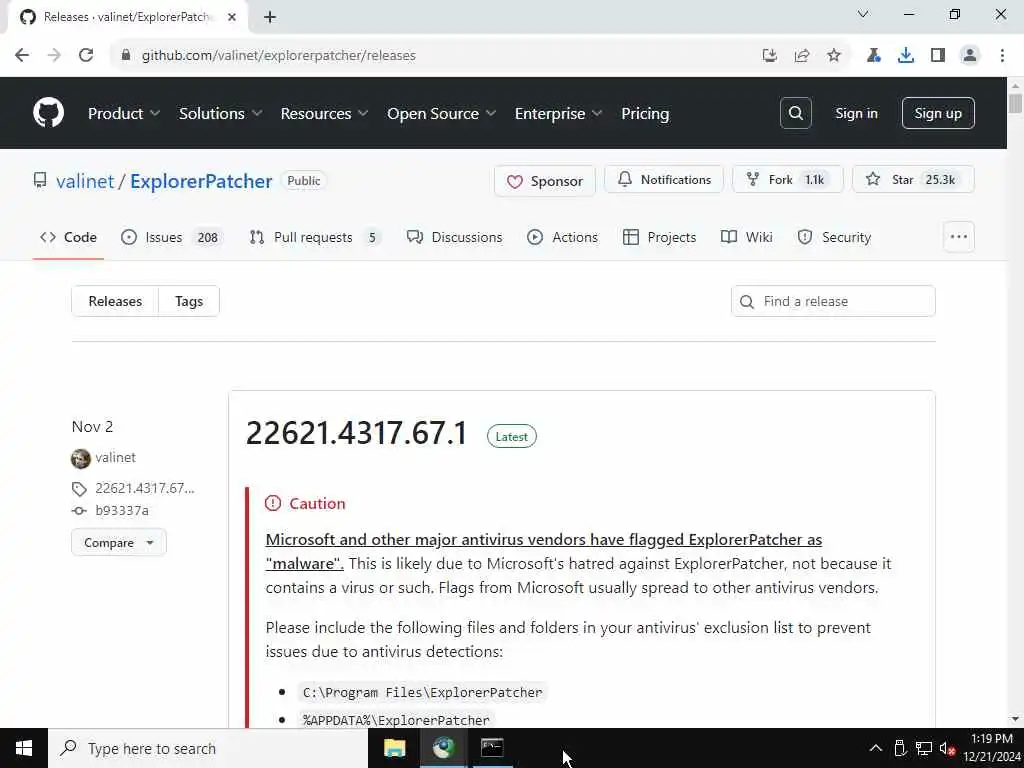Select the Releases toggle button
The image size is (1024, 768).
(115, 301)
